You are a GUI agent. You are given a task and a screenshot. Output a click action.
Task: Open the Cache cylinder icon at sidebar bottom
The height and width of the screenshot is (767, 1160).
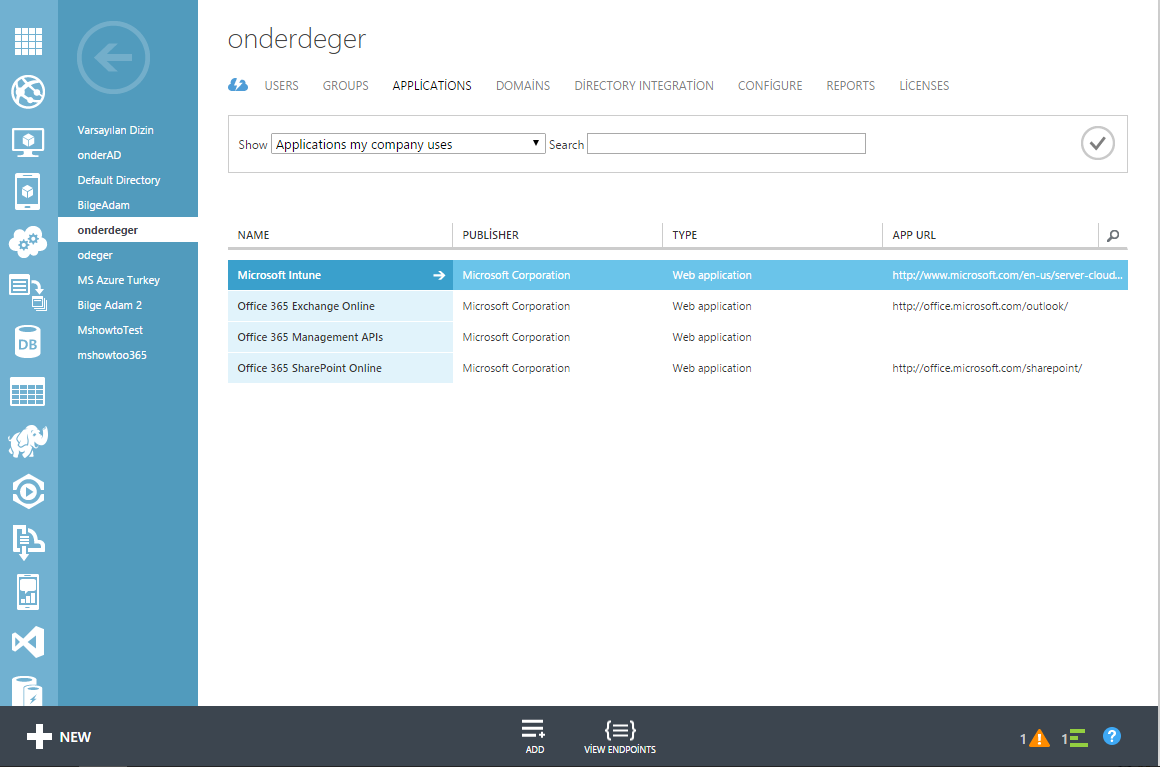click(28, 691)
